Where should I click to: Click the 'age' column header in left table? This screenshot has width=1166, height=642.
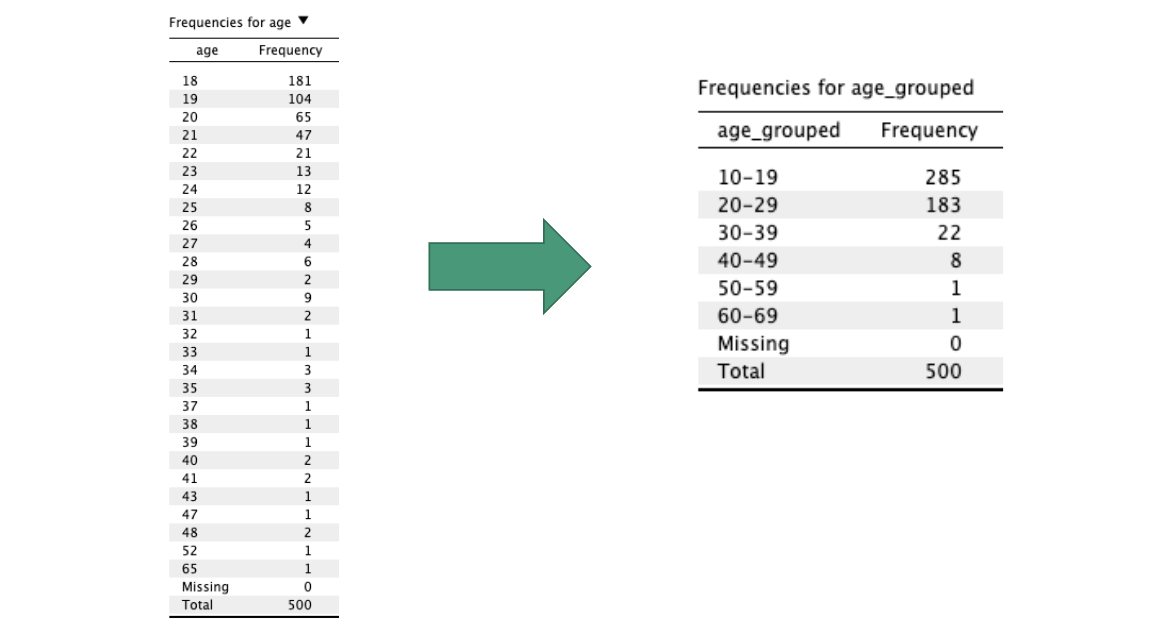click(207, 50)
